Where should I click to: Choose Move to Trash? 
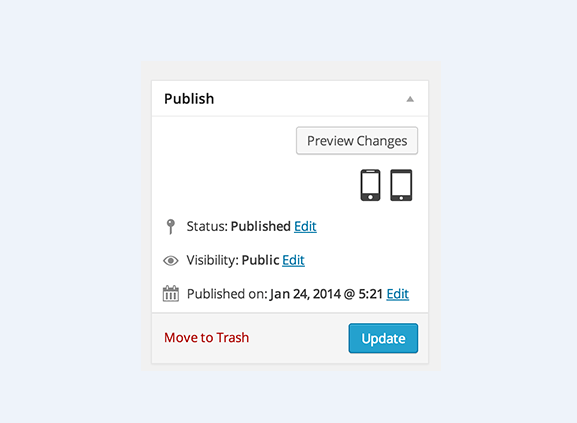coord(206,338)
